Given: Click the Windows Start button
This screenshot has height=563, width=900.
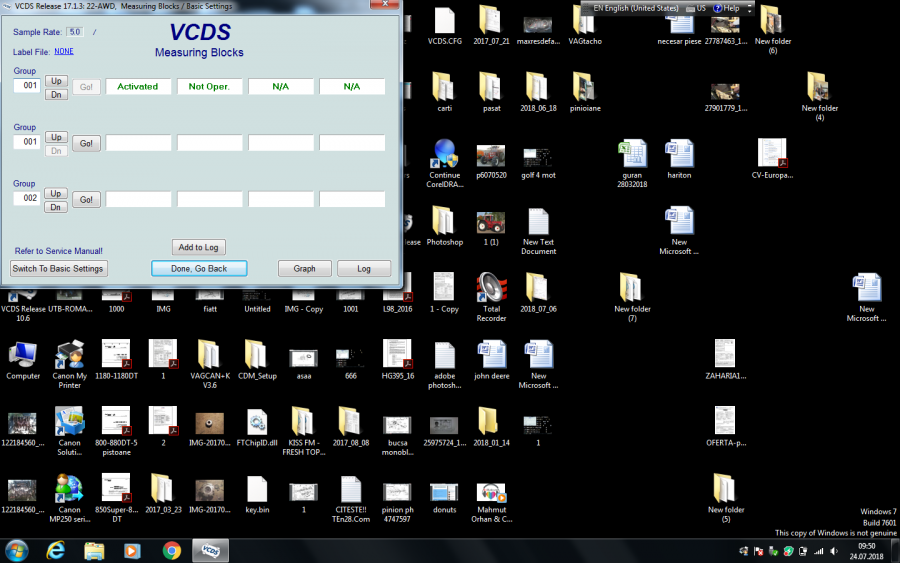Looking at the screenshot, I should (17, 549).
